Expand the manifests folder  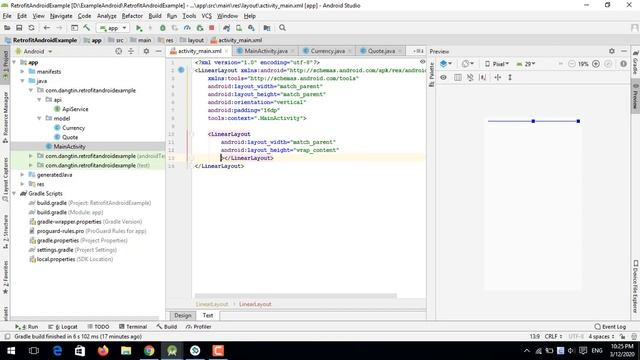[22, 71]
